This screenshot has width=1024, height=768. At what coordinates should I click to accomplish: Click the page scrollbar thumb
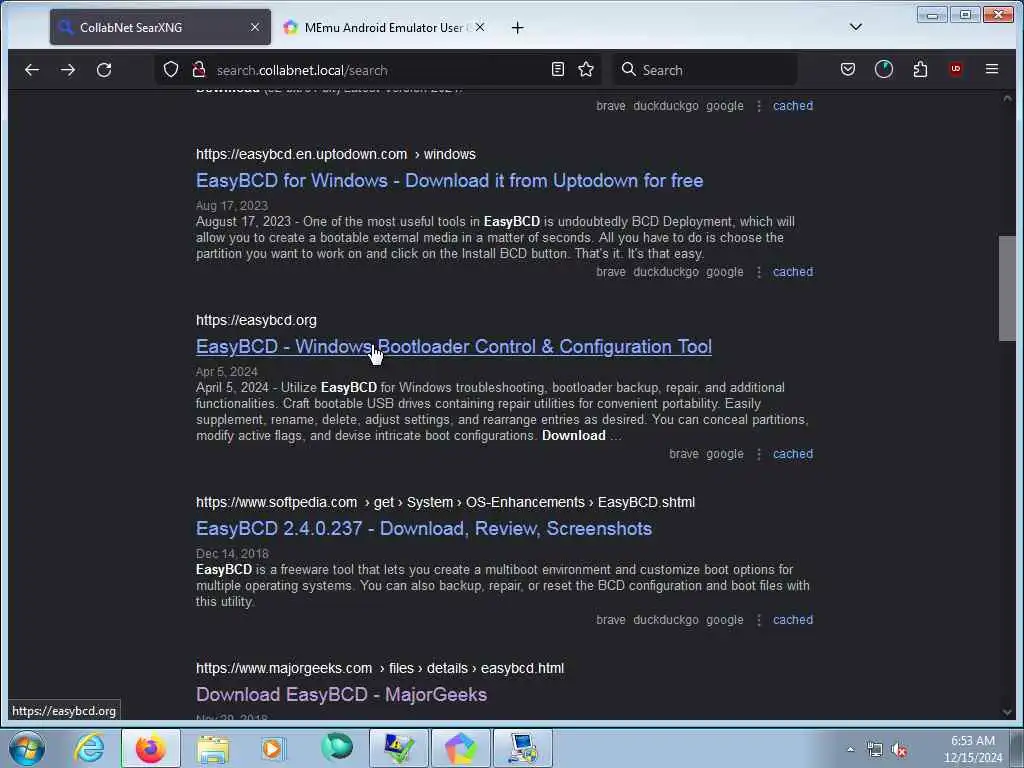point(1007,288)
